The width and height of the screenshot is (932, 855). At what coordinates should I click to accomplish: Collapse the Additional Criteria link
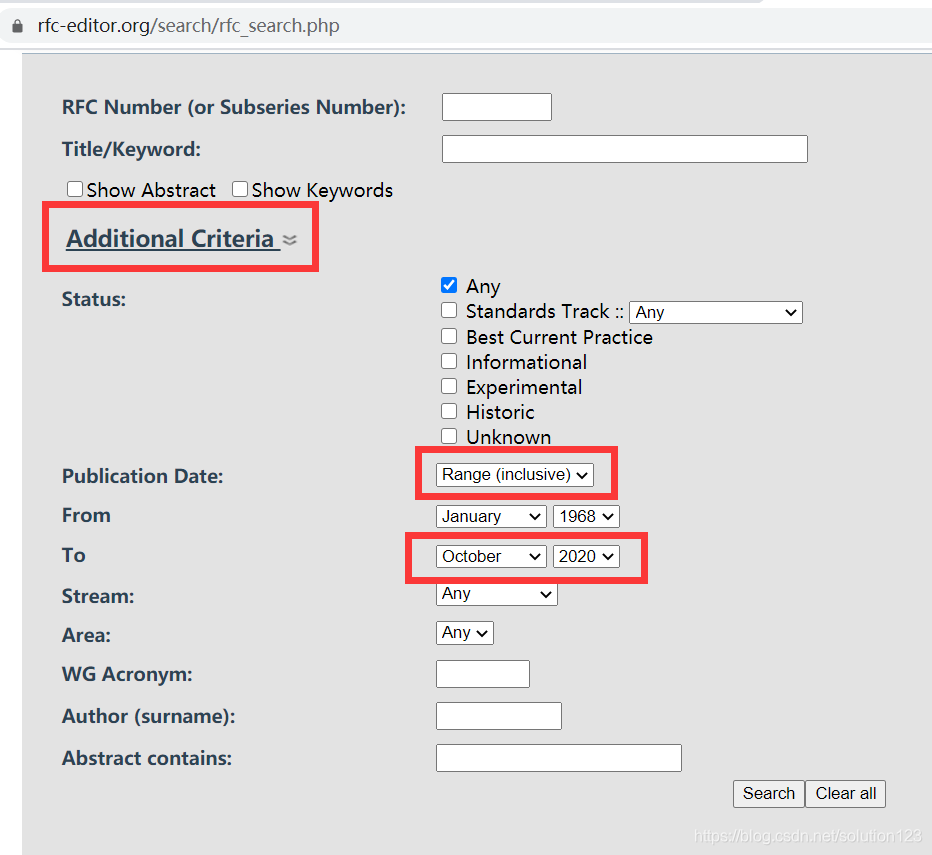click(x=172, y=238)
